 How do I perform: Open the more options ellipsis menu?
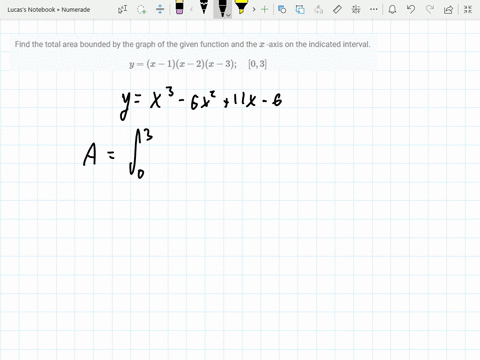(374, 9)
